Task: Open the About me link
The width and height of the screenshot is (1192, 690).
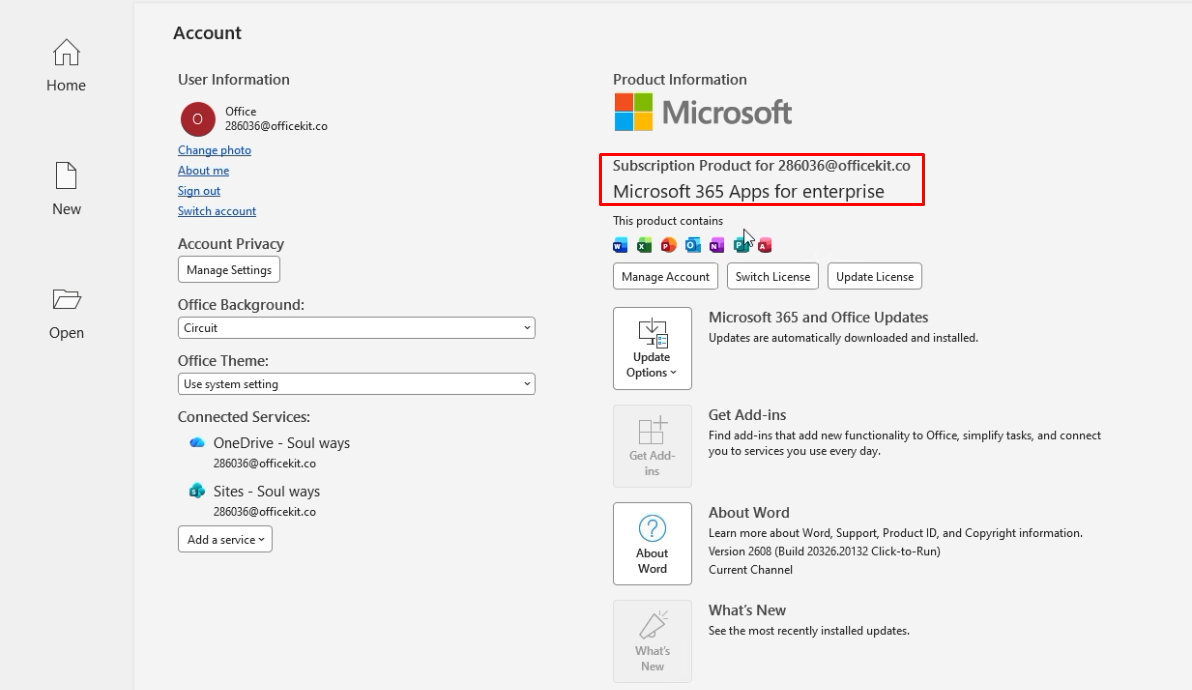Action: [203, 170]
